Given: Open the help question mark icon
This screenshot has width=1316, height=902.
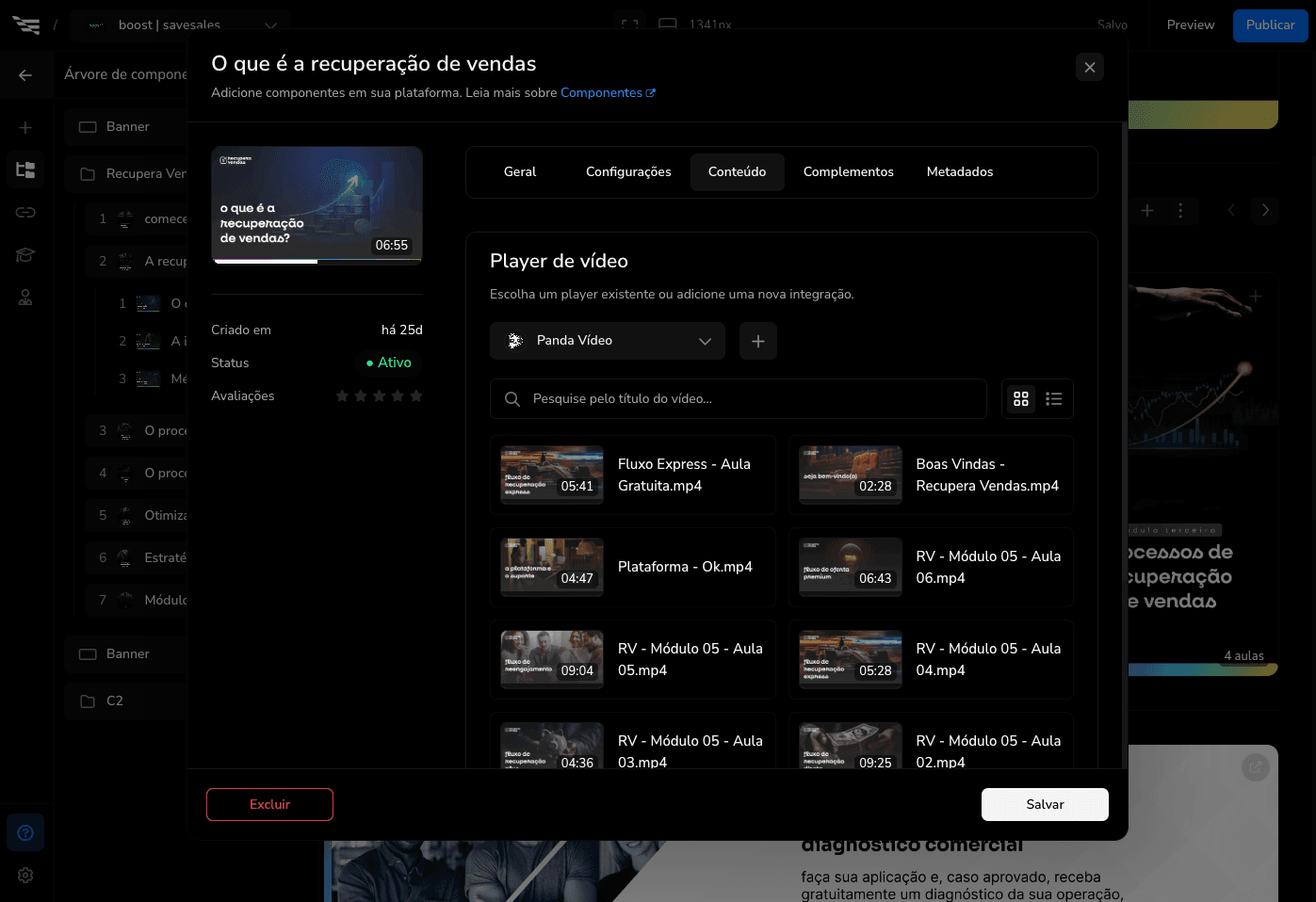Looking at the screenshot, I should click(25, 832).
